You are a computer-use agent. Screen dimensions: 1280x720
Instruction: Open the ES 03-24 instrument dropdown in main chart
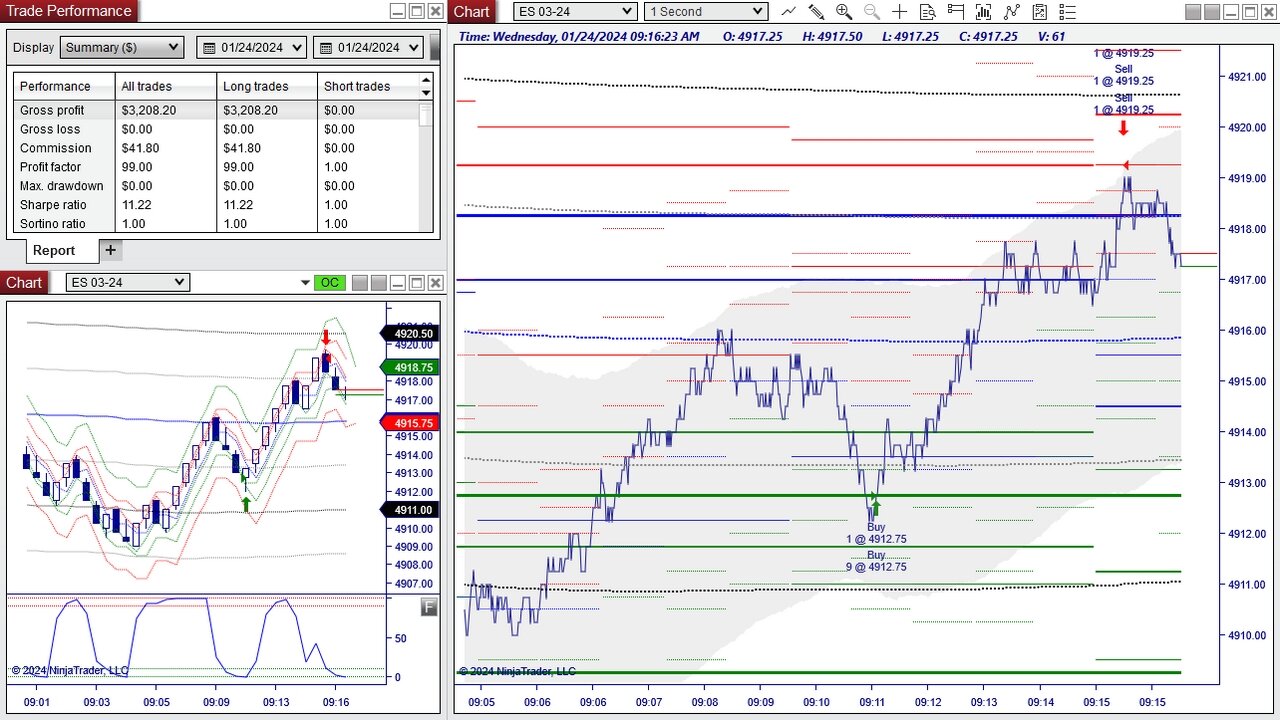575,12
